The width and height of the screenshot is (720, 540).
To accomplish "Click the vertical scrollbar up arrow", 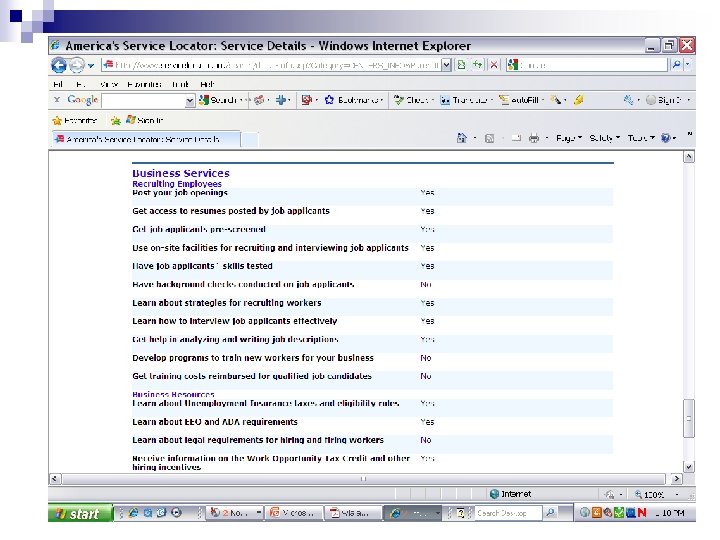I will 688,157.
